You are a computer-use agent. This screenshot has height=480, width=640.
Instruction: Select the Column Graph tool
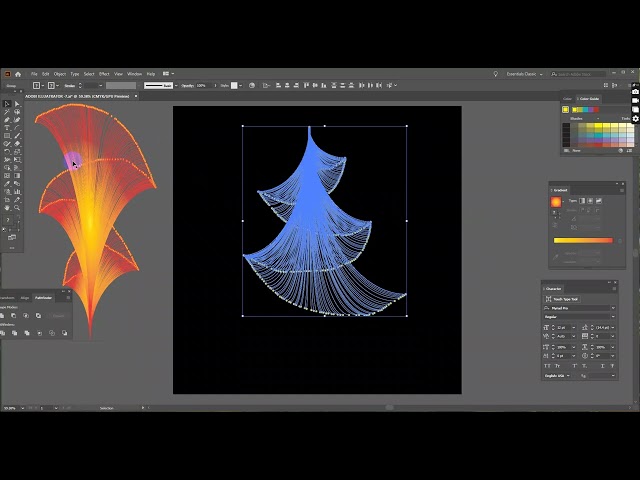pyautogui.click(x=17, y=192)
